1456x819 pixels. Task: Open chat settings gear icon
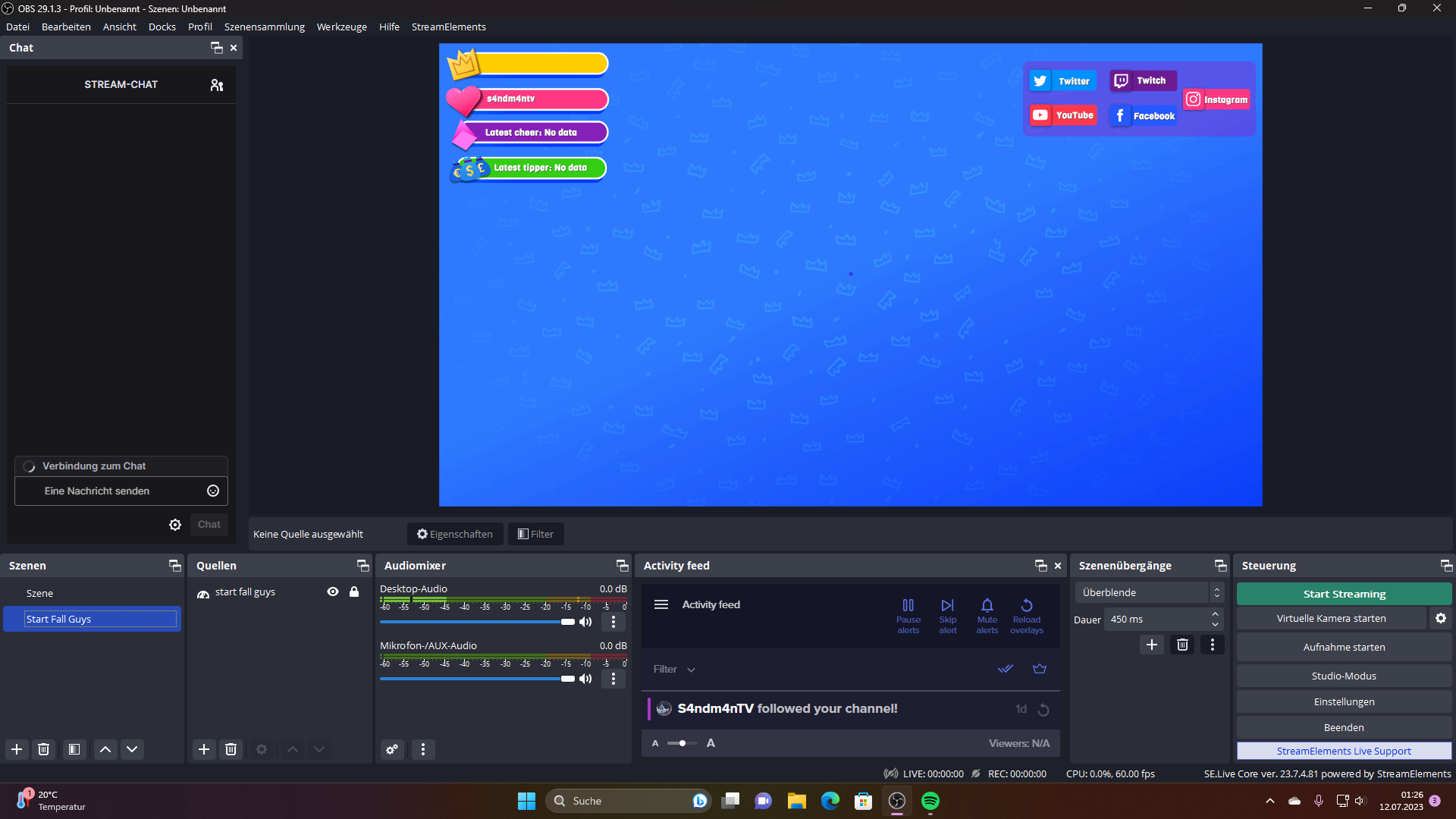[x=175, y=525]
